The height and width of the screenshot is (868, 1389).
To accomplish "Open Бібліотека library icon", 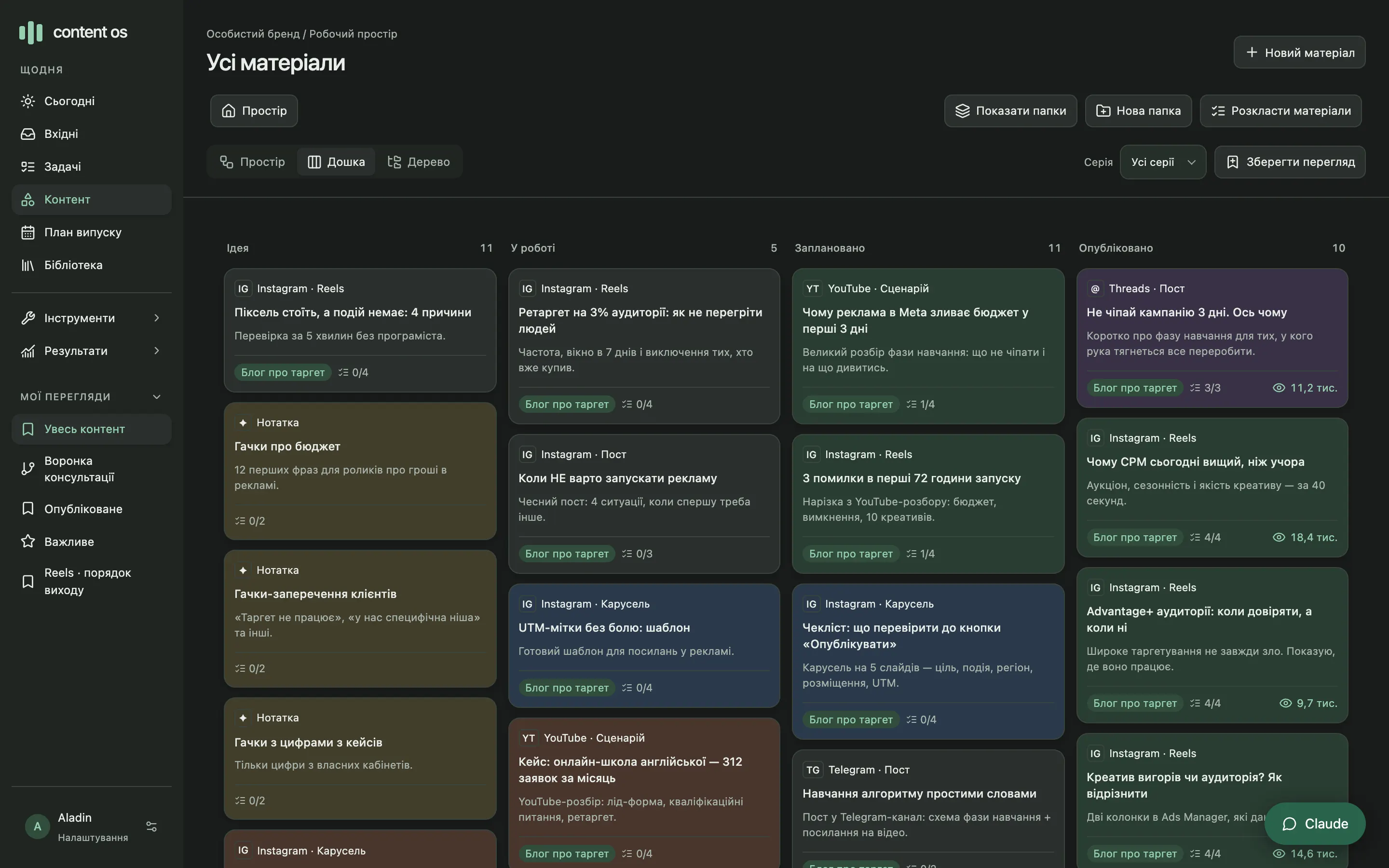I will [x=27, y=265].
